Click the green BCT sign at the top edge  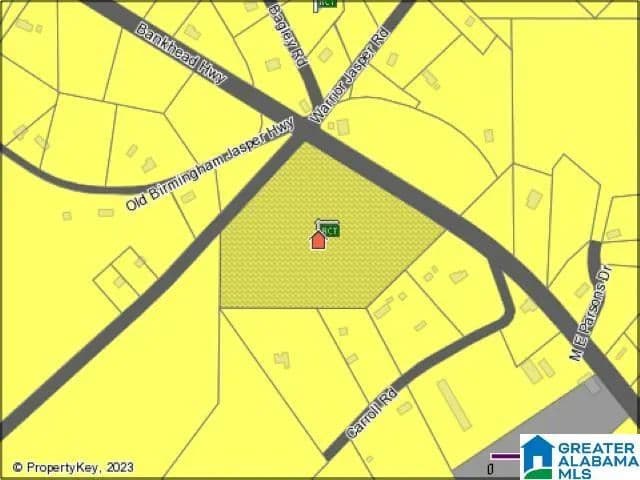[326, 4]
